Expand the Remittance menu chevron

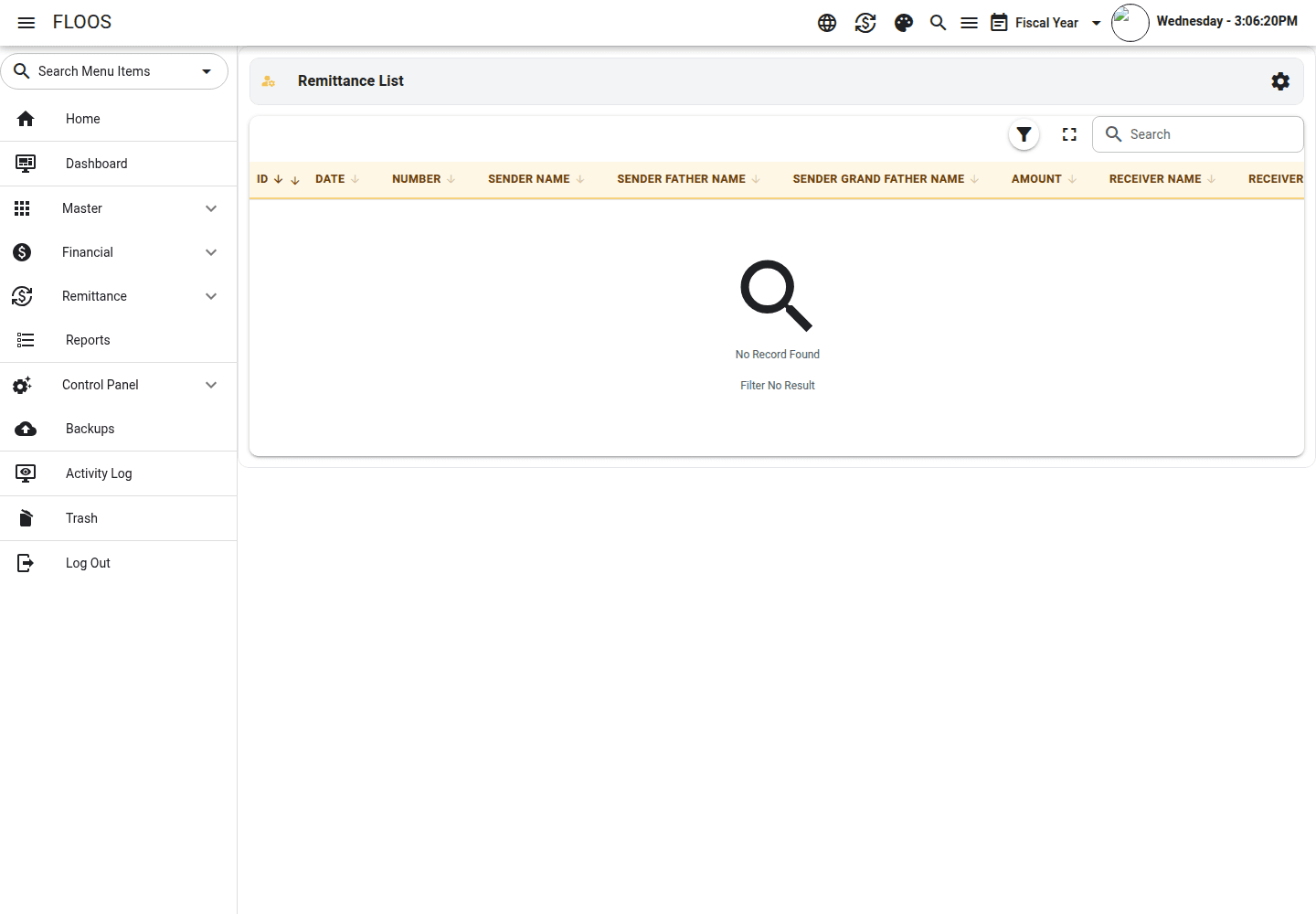tap(211, 296)
